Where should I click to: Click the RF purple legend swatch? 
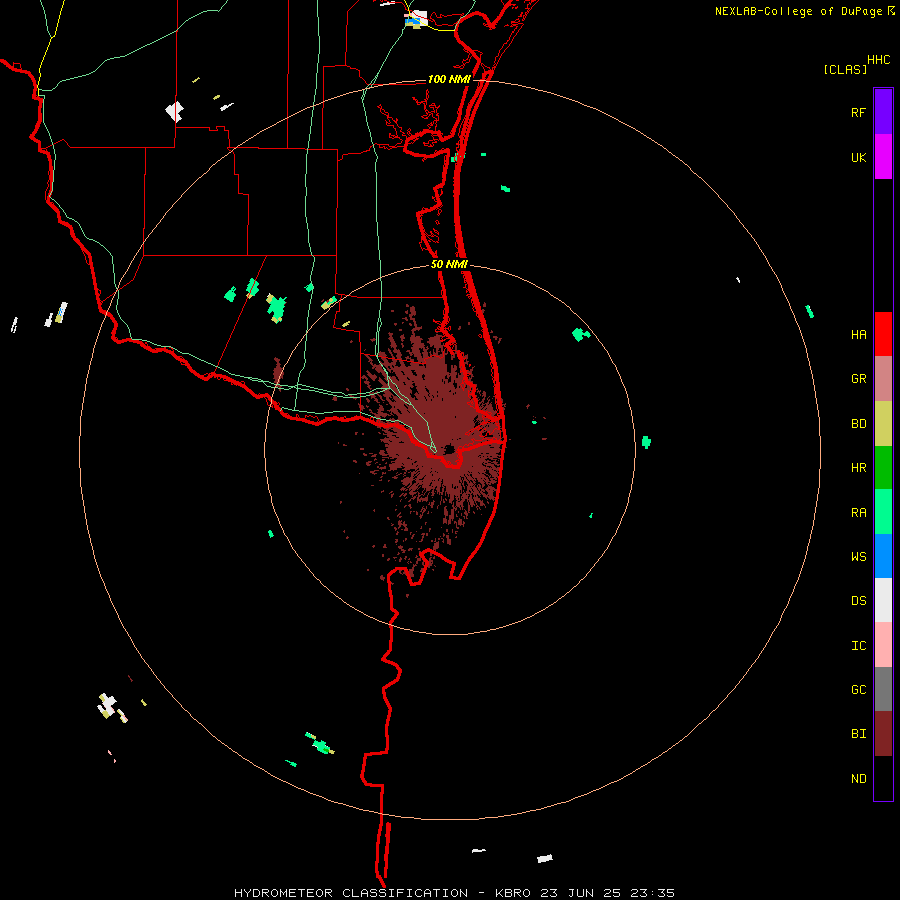(x=883, y=112)
